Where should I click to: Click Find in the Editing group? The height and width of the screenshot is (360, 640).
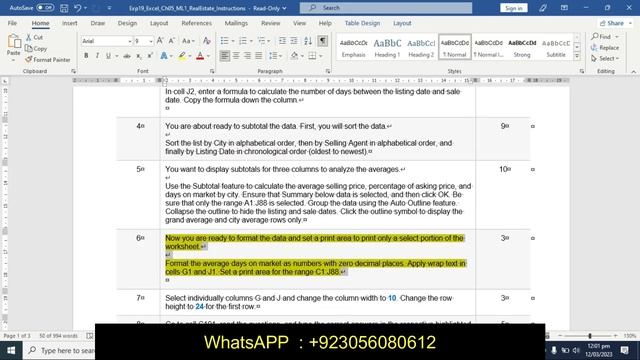(604, 37)
